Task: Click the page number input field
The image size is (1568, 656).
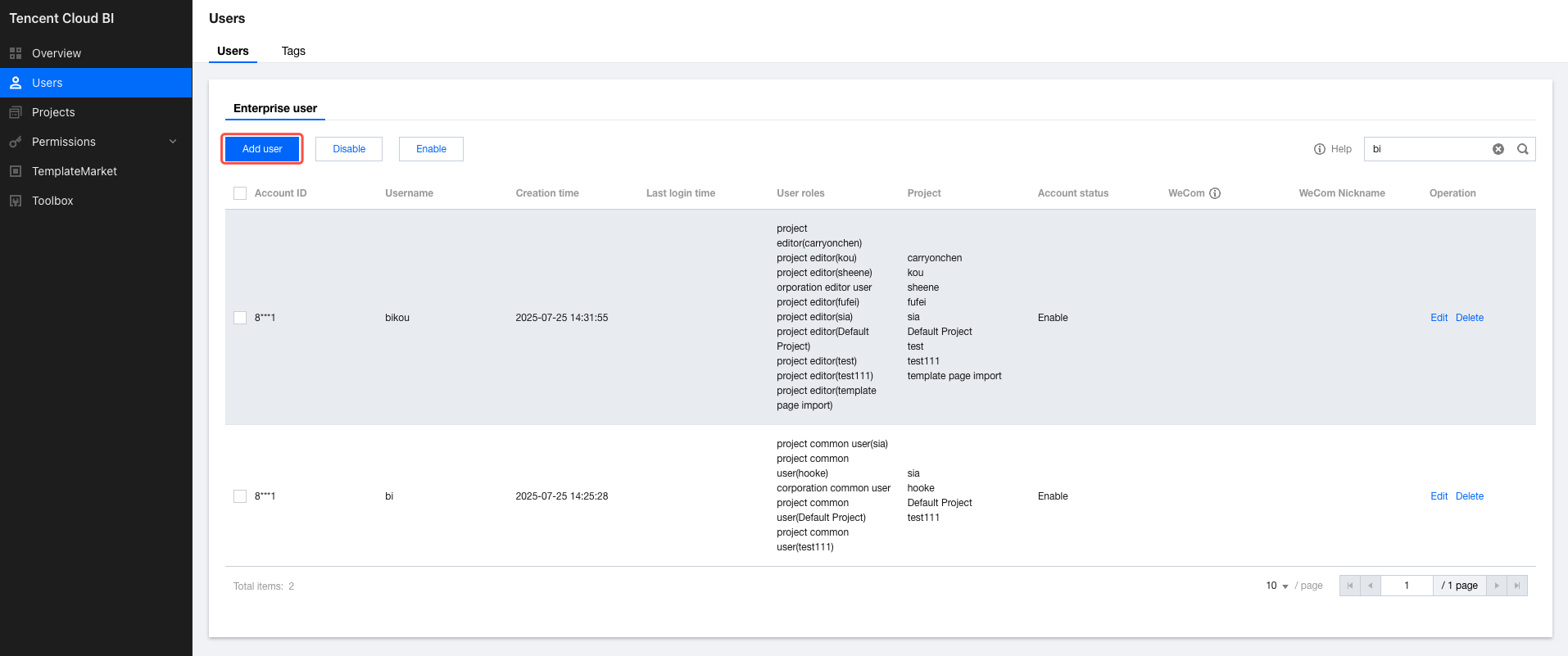Action: (x=1407, y=586)
